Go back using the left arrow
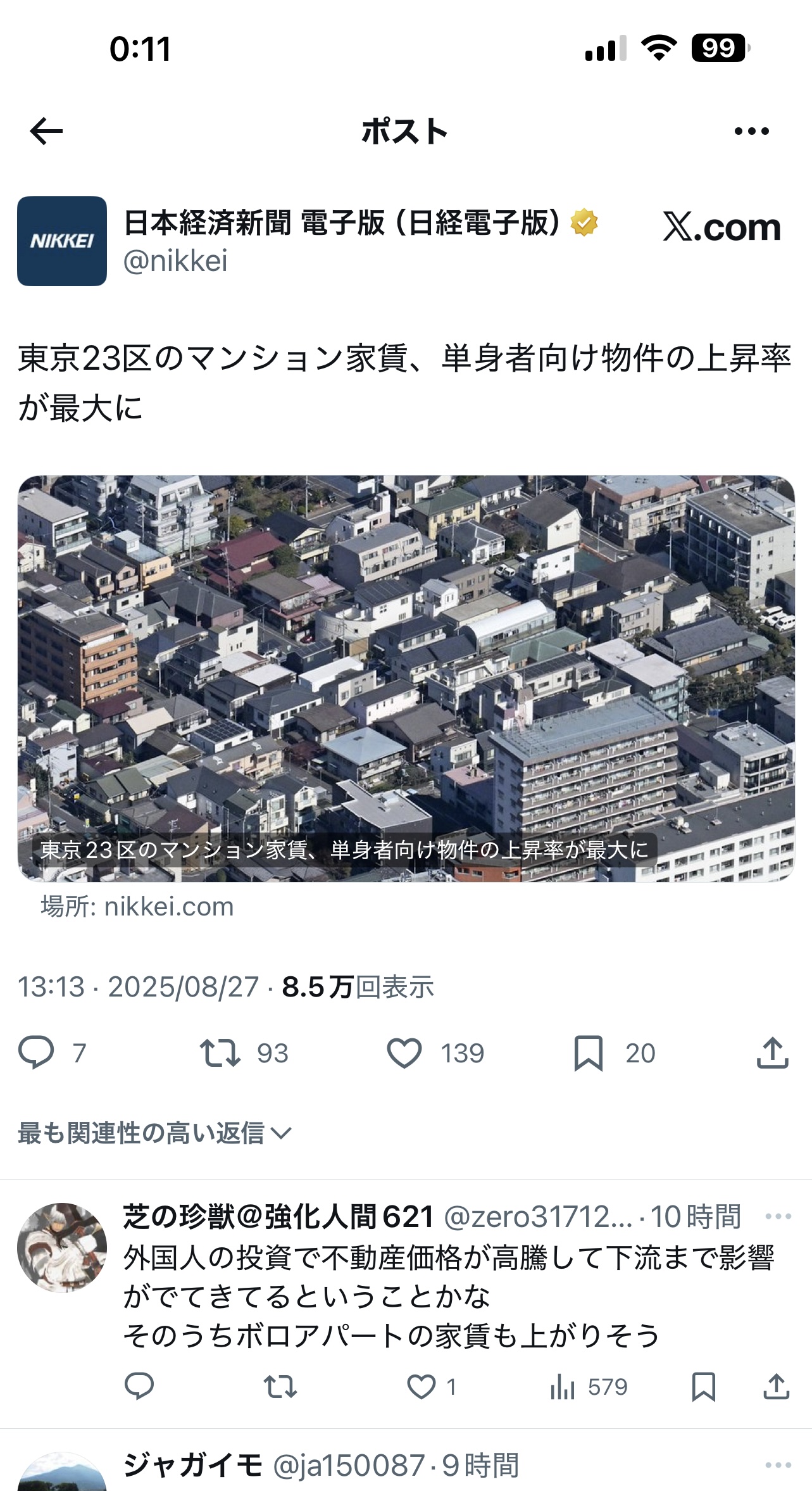Viewport: 812px width, 1491px height. pos(46,131)
